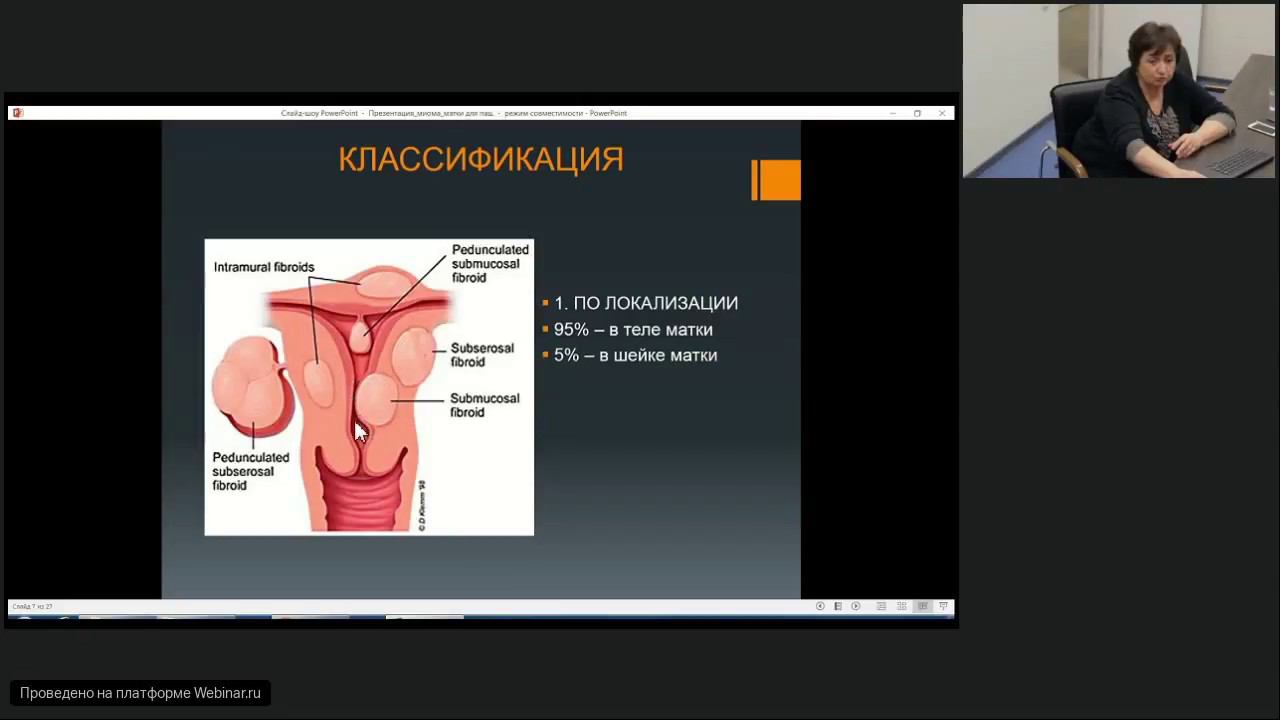Go to previous slide using back arrow
This screenshot has width=1280, height=720.
point(820,606)
